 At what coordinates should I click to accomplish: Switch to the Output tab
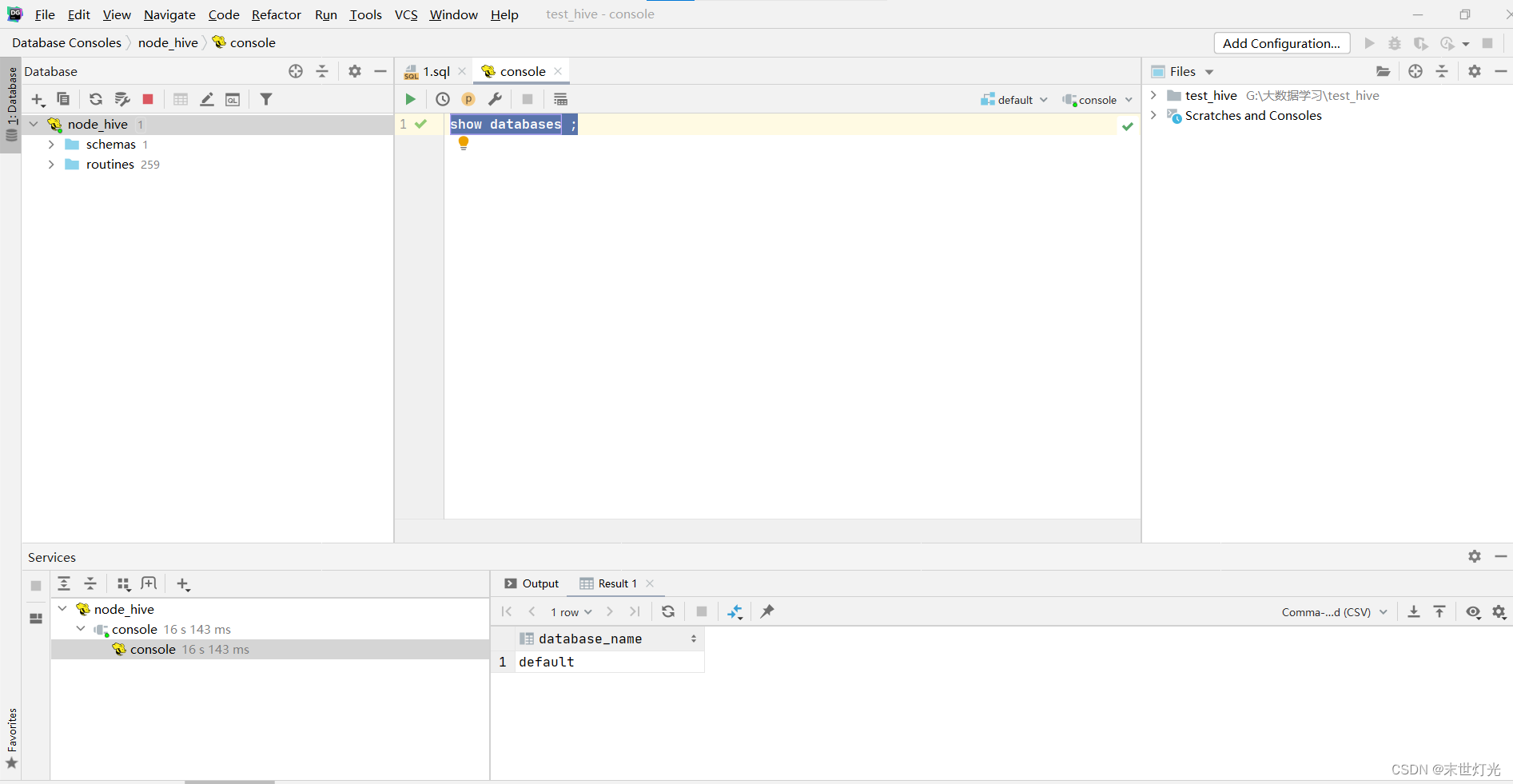(532, 583)
